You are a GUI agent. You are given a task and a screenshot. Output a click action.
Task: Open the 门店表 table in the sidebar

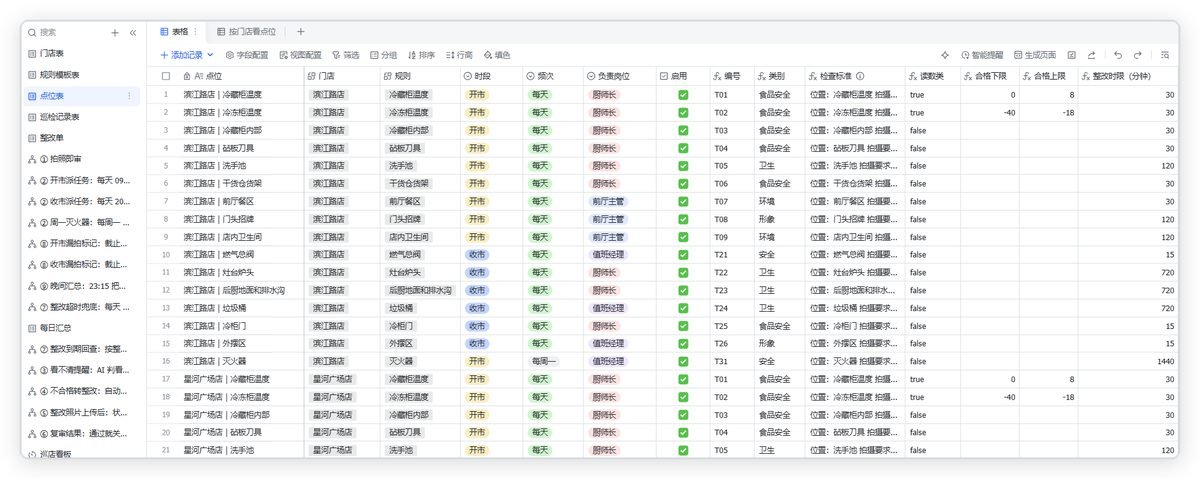coord(80,54)
